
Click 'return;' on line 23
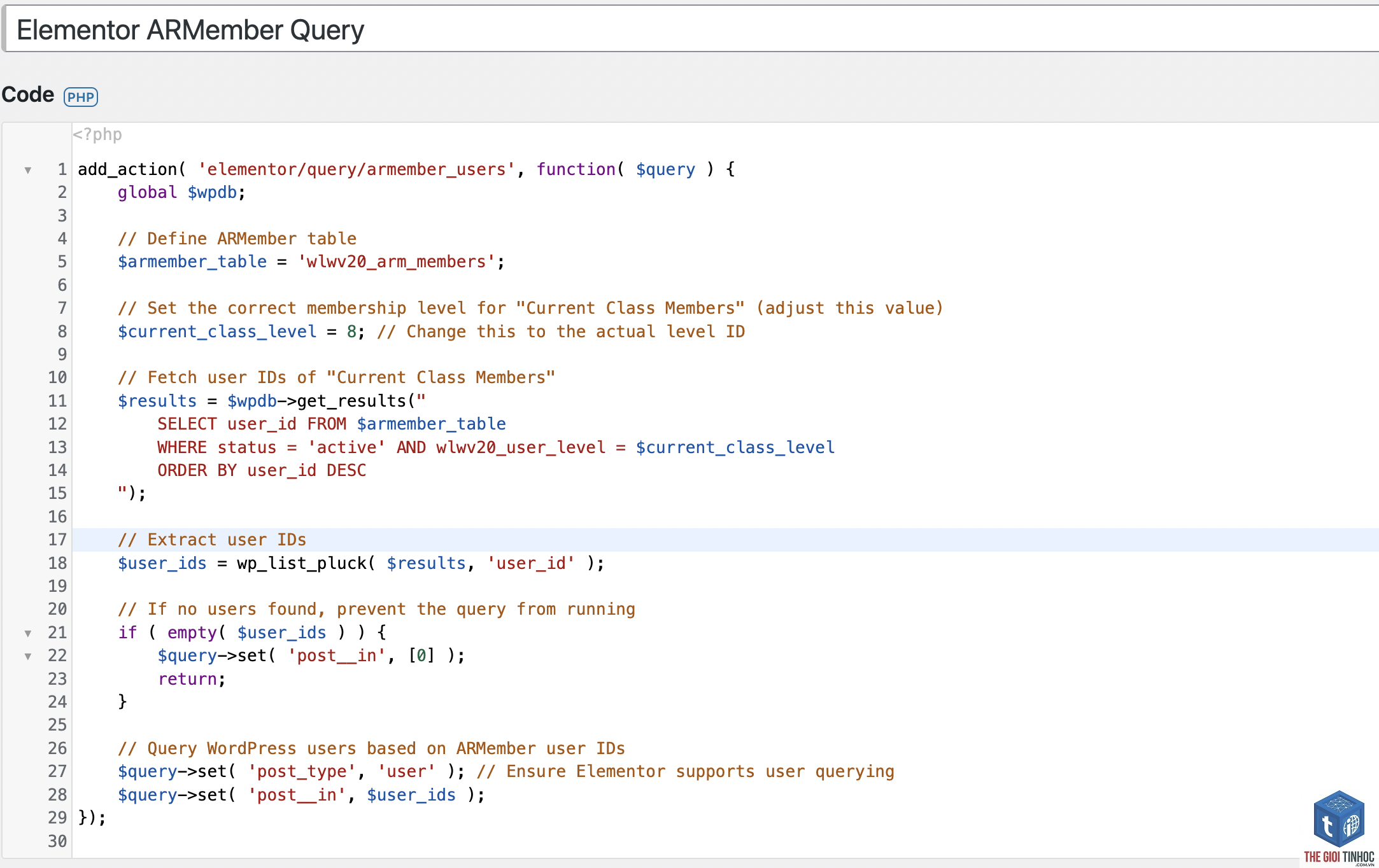192,679
